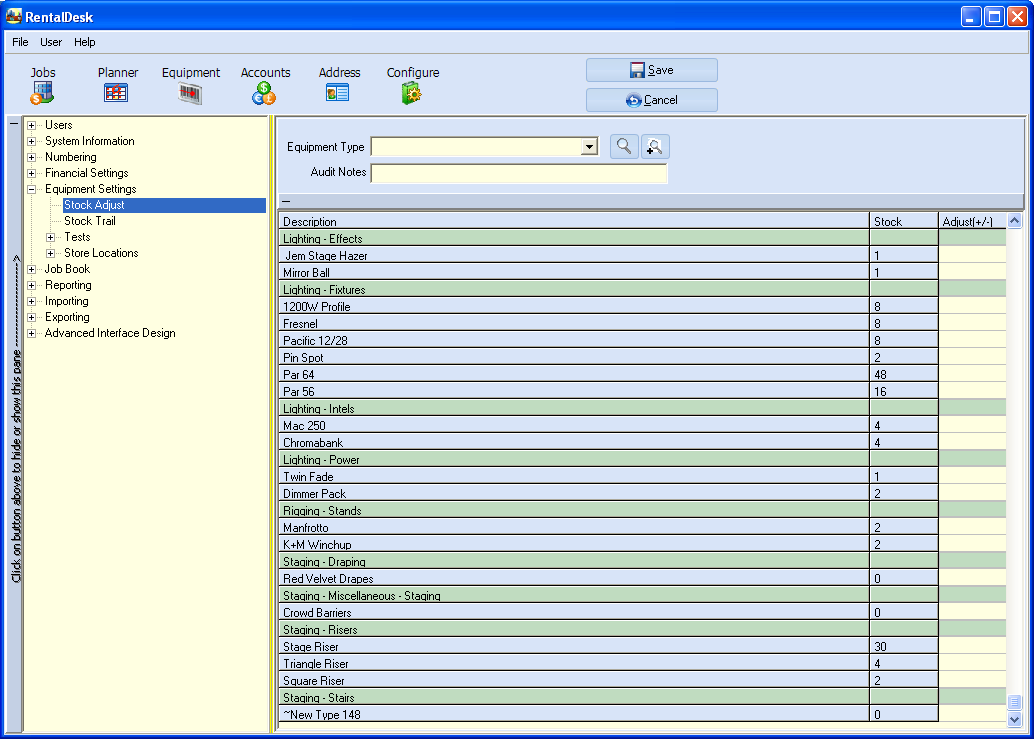
Task: Click the magnifier search icon
Action: pyautogui.click(x=624, y=147)
